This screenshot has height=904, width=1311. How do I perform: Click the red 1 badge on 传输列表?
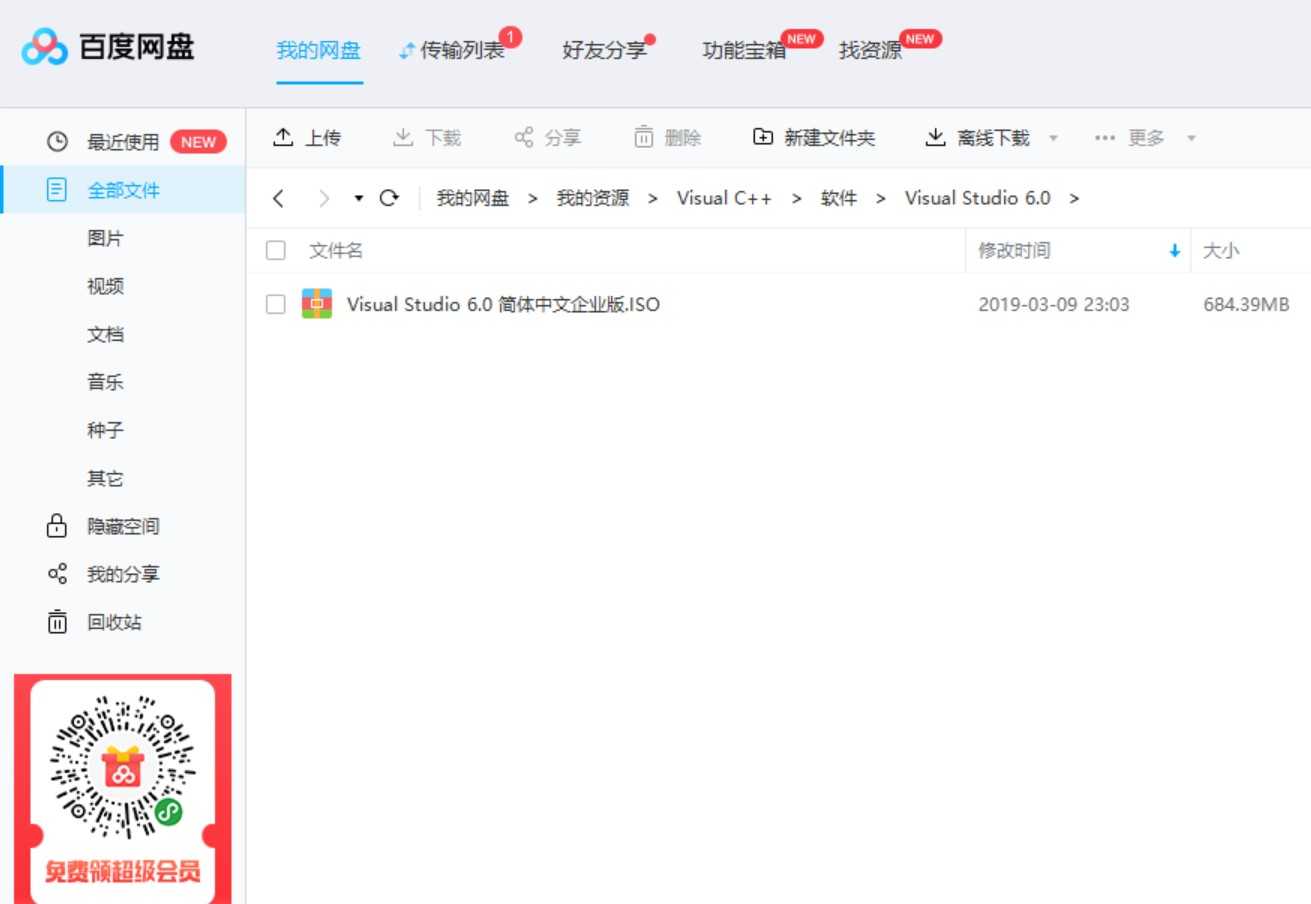(510, 37)
